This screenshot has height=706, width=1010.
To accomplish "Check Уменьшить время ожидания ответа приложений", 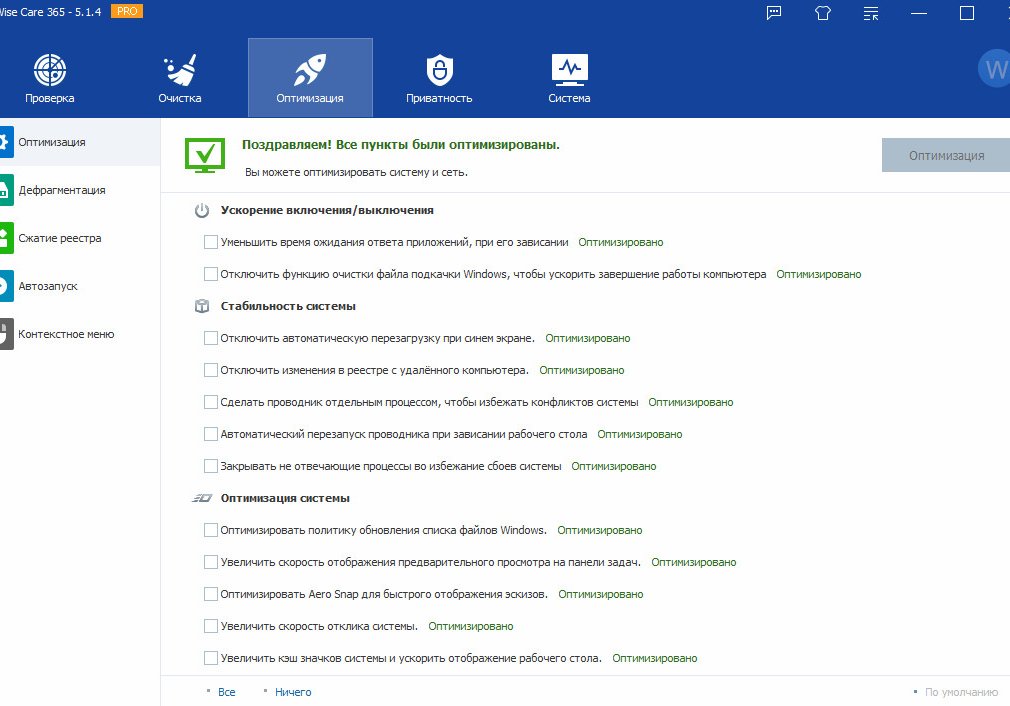I will point(211,242).
